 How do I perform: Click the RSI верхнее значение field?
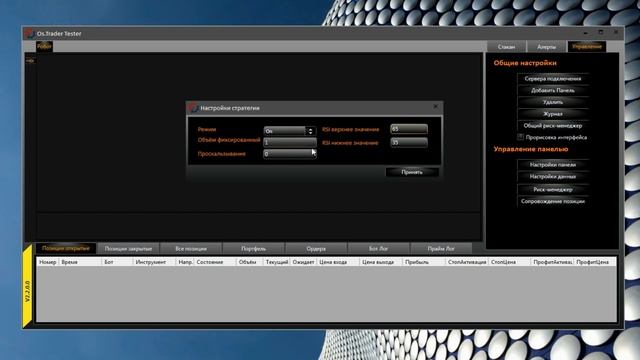pyautogui.click(x=409, y=129)
